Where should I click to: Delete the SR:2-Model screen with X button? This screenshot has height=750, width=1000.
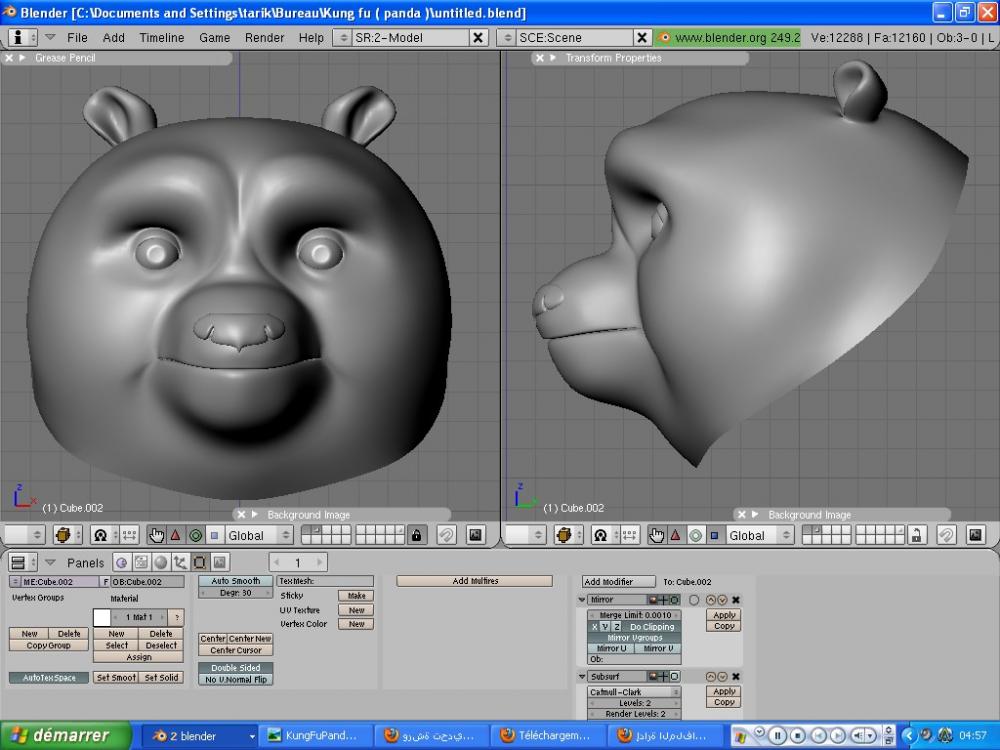478,38
